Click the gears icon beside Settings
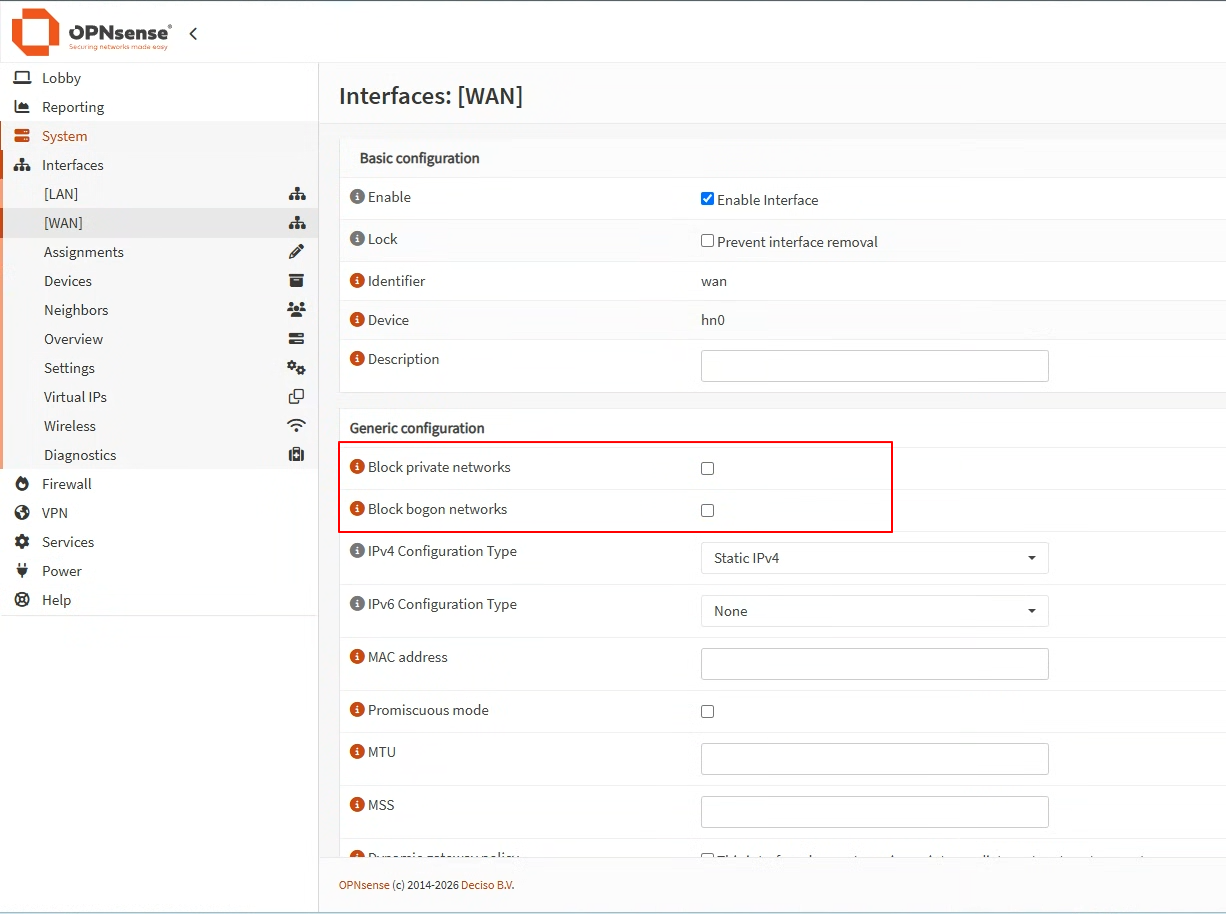Image resolution: width=1226 pixels, height=914 pixels. [x=296, y=368]
